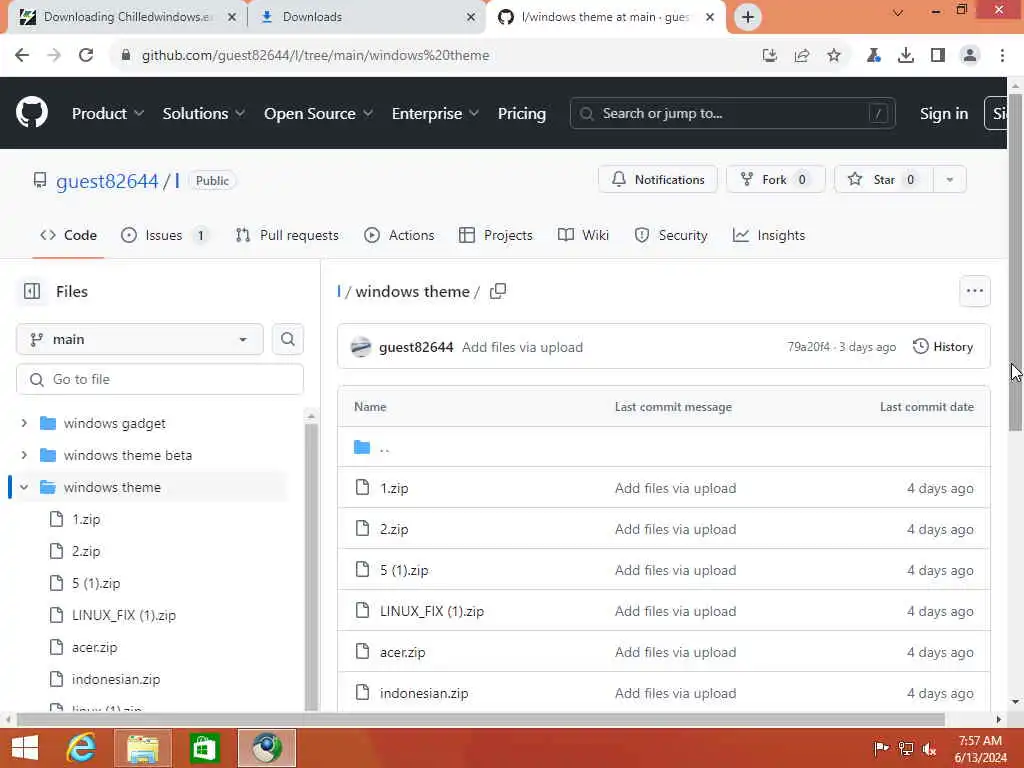Viewport: 1024px width, 768px height.
Task: Expand the windows theme beta folder
Action: pos(24,455)
